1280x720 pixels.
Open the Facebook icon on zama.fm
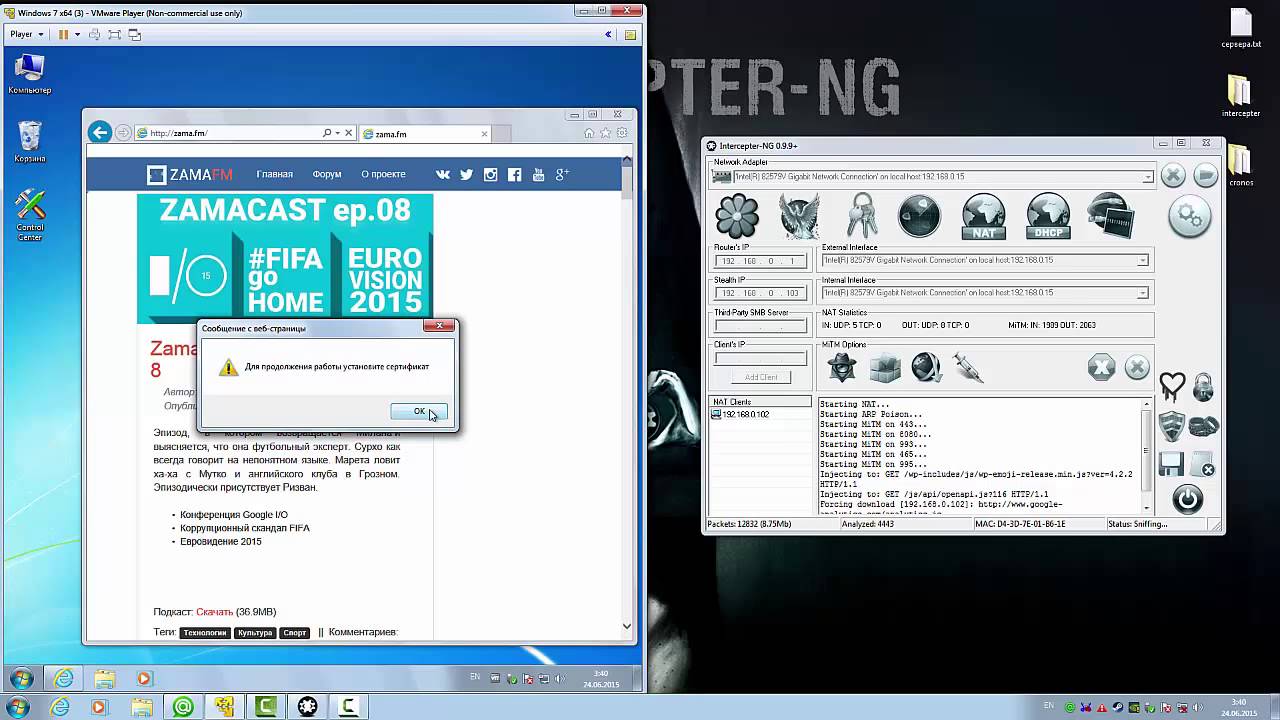pos(514,174)
